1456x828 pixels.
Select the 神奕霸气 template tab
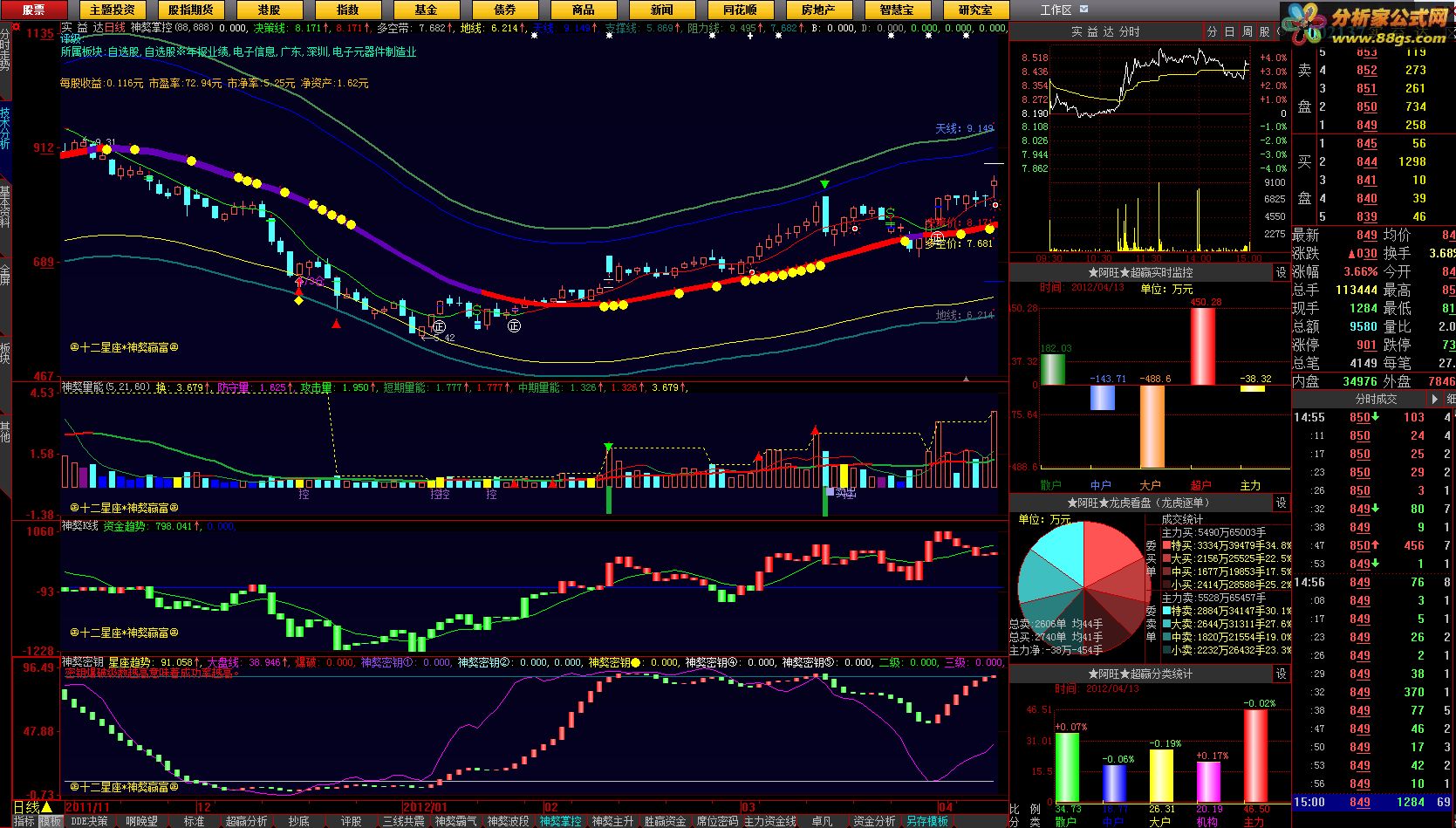(x=455, y=821)
